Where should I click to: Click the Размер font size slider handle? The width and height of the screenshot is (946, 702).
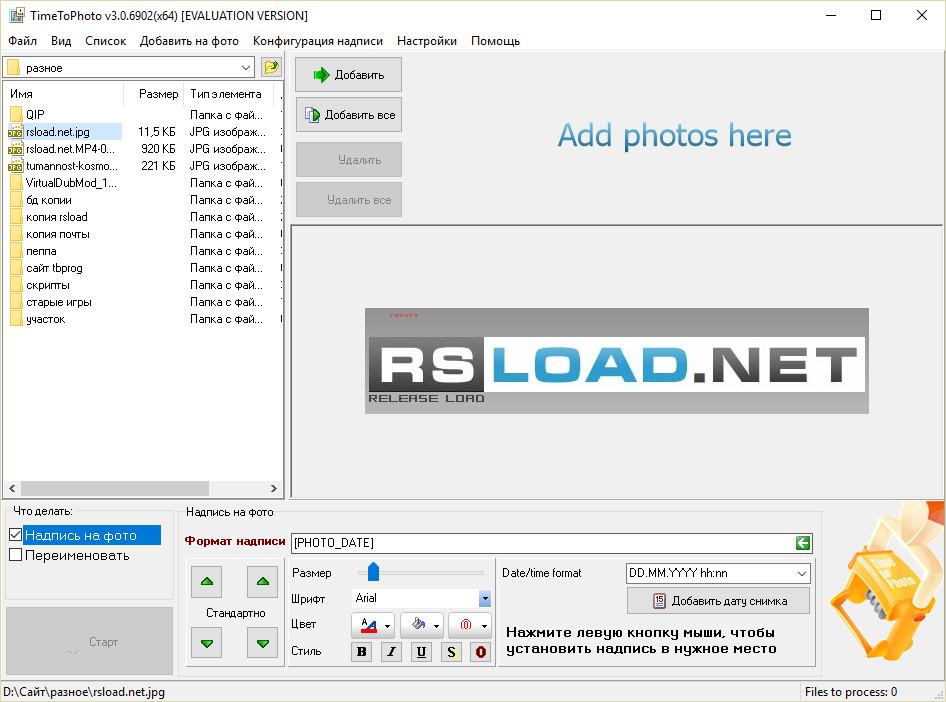click(x=373, y=572)
